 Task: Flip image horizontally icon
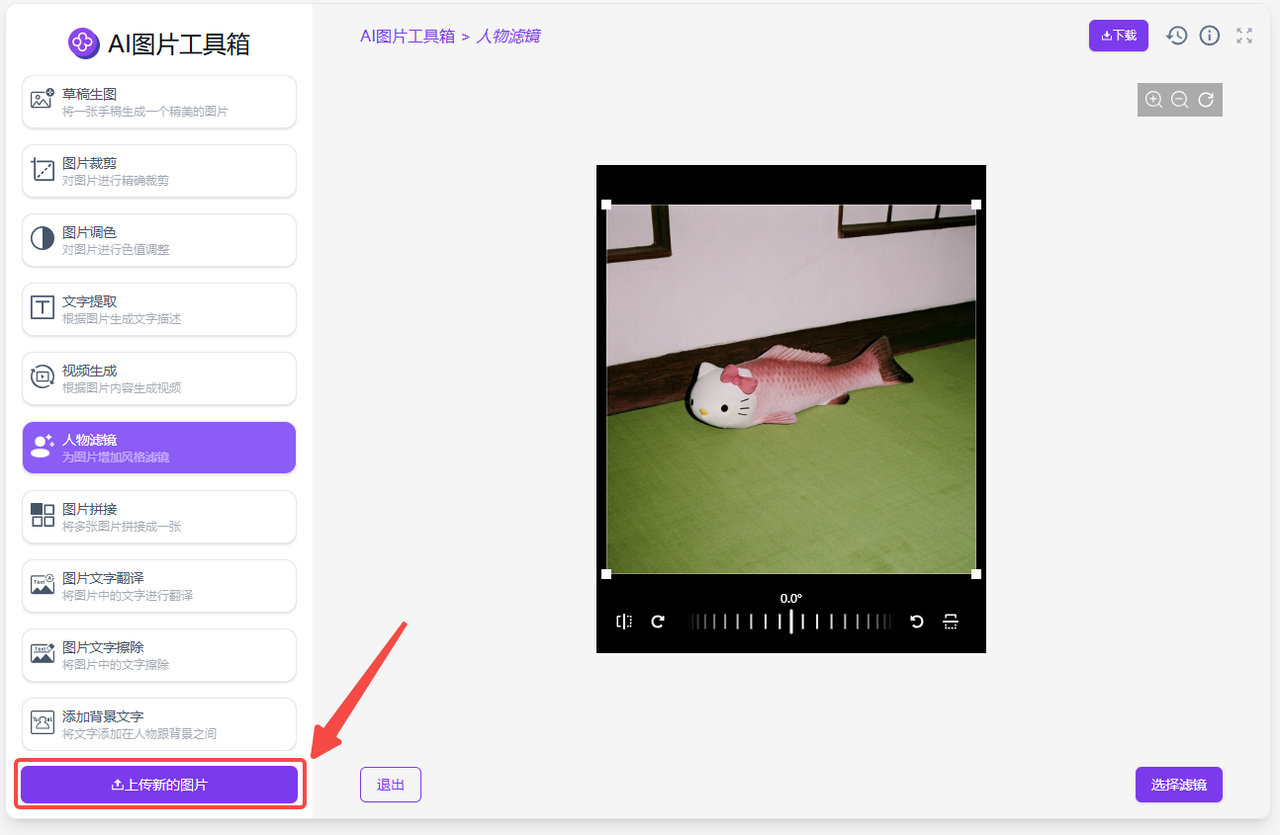click(624, 621)
